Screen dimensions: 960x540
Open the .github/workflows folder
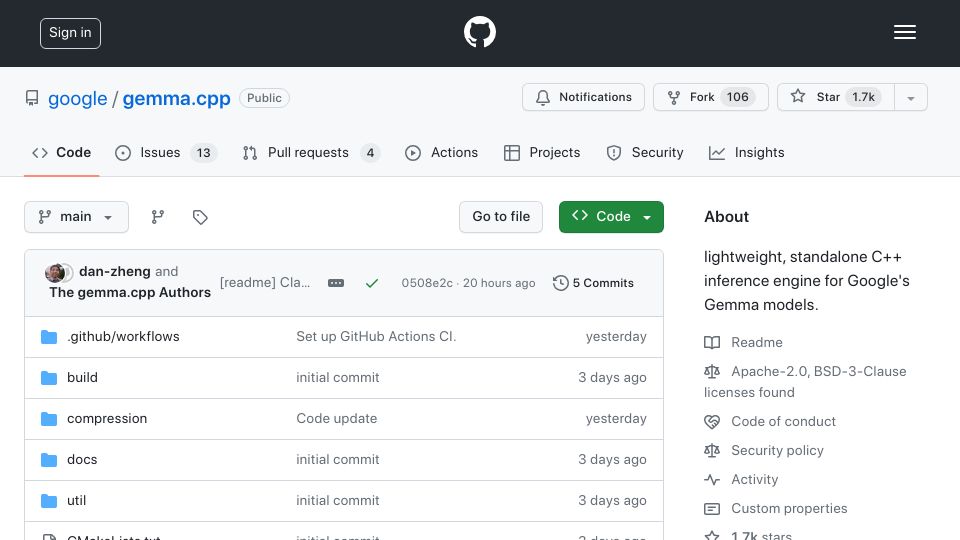point(123,337)
